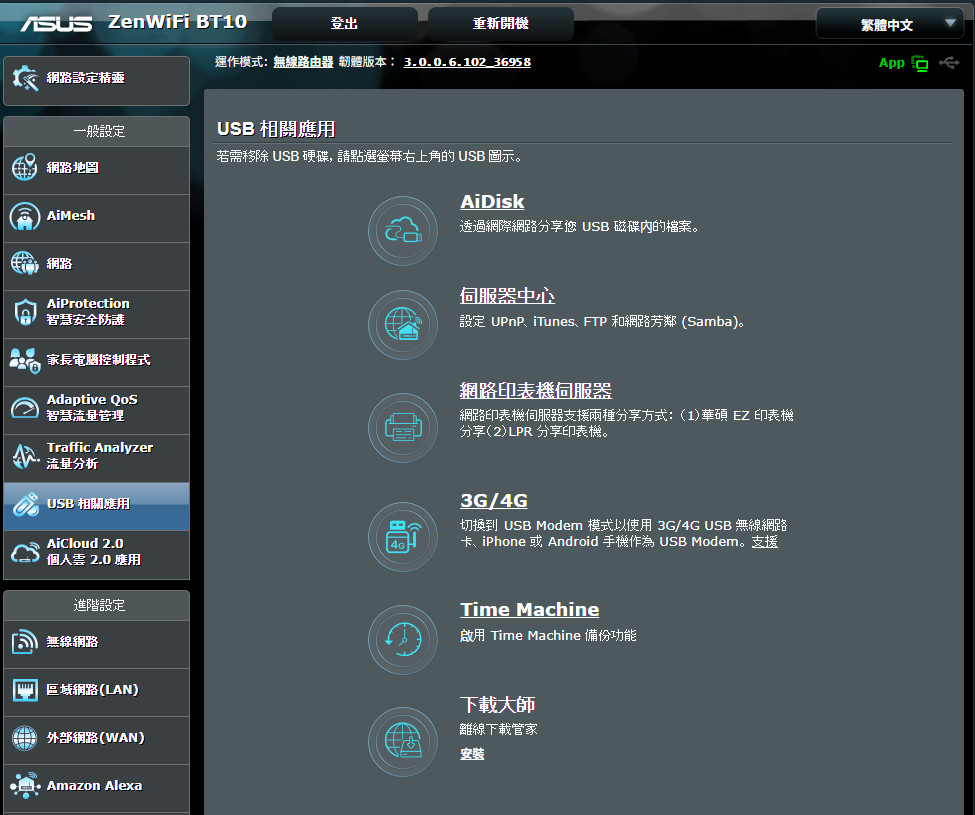Viewport: 975px width, 815px height.
Task: Click the Traffic Analyzer waveform icon
Action: (x=25, y=456)
